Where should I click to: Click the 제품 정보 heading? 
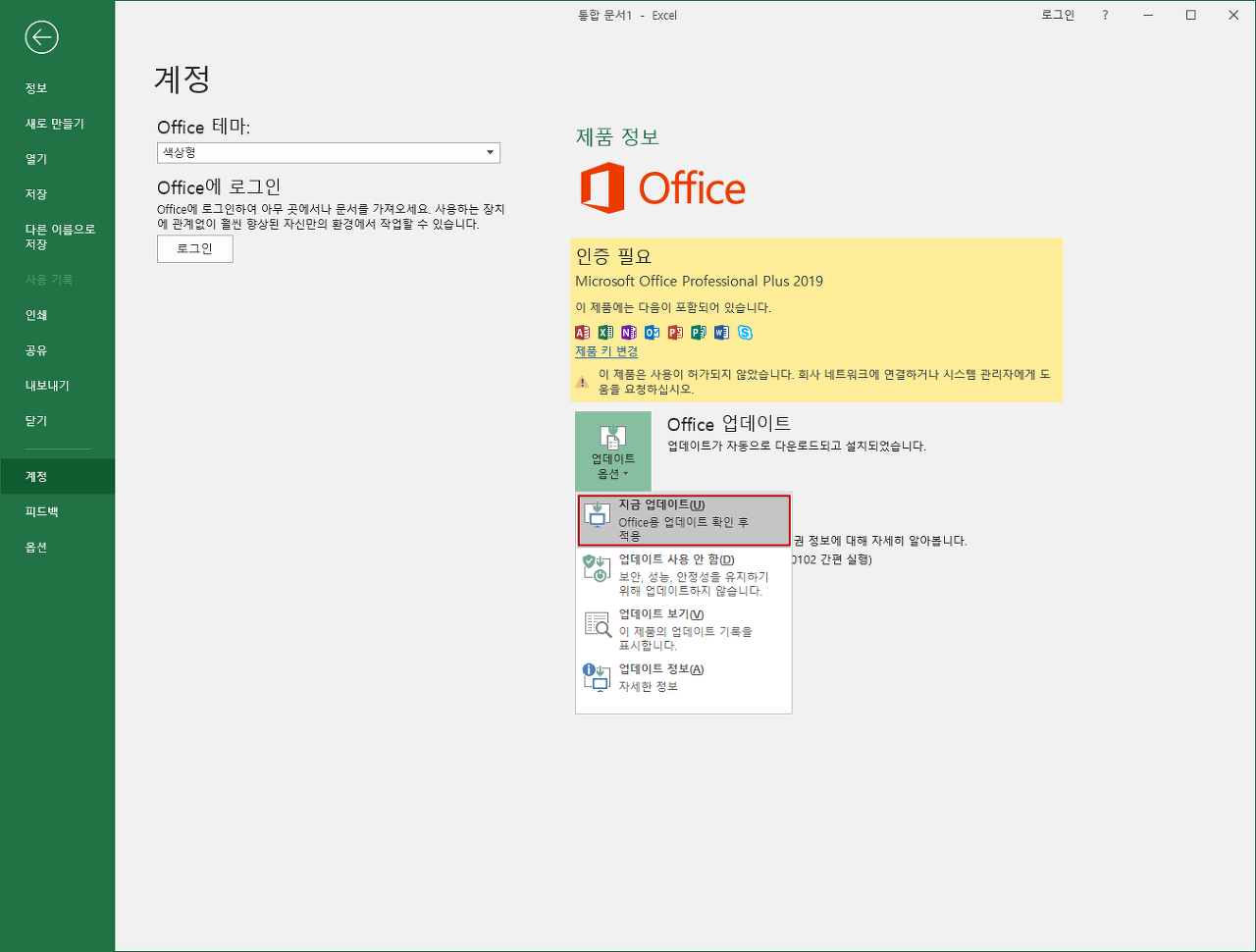point(617,137)
